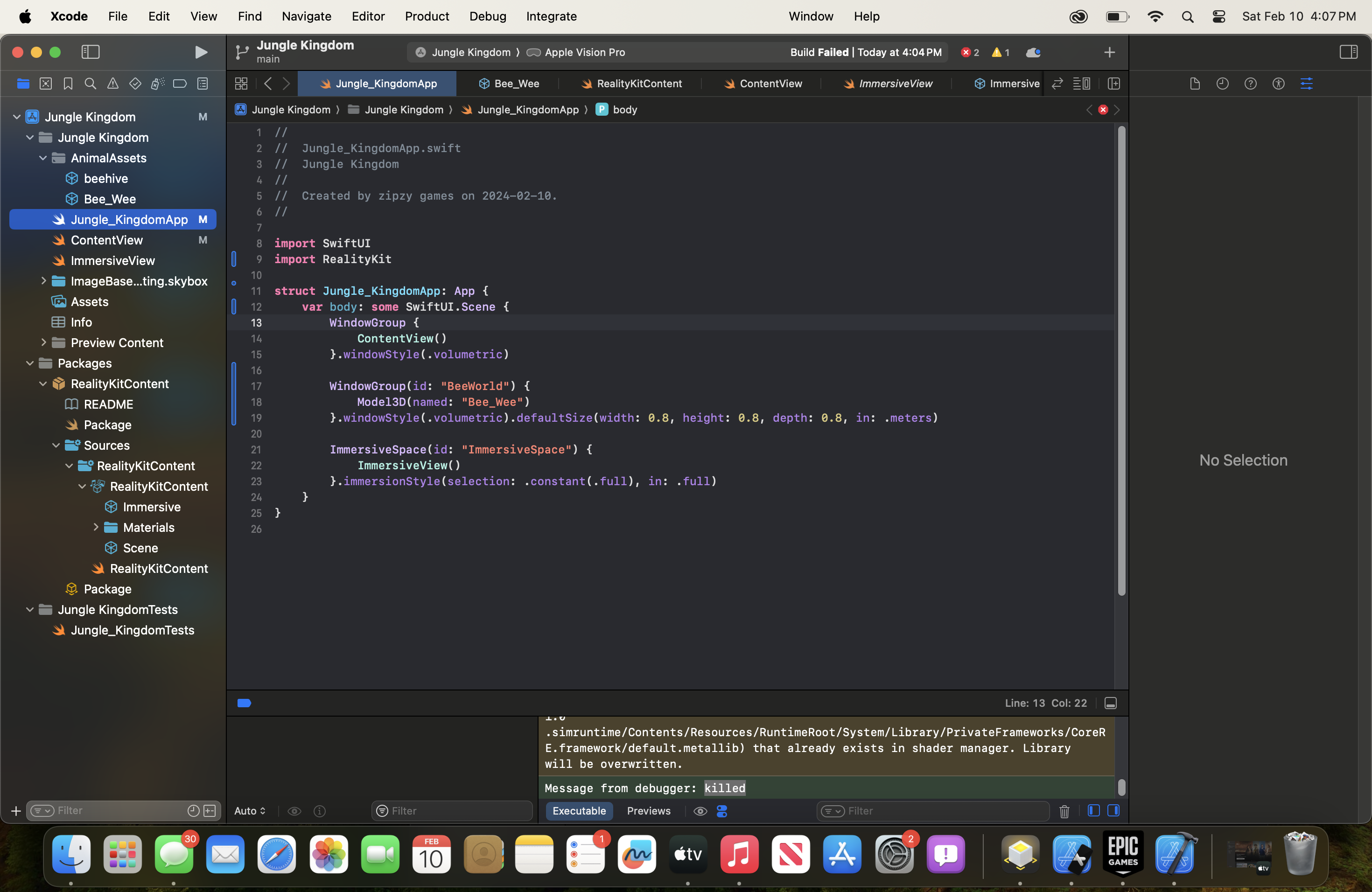Show the History inspector clock icon
This screenshot has width=1372, height=892.
point(1222,84)
